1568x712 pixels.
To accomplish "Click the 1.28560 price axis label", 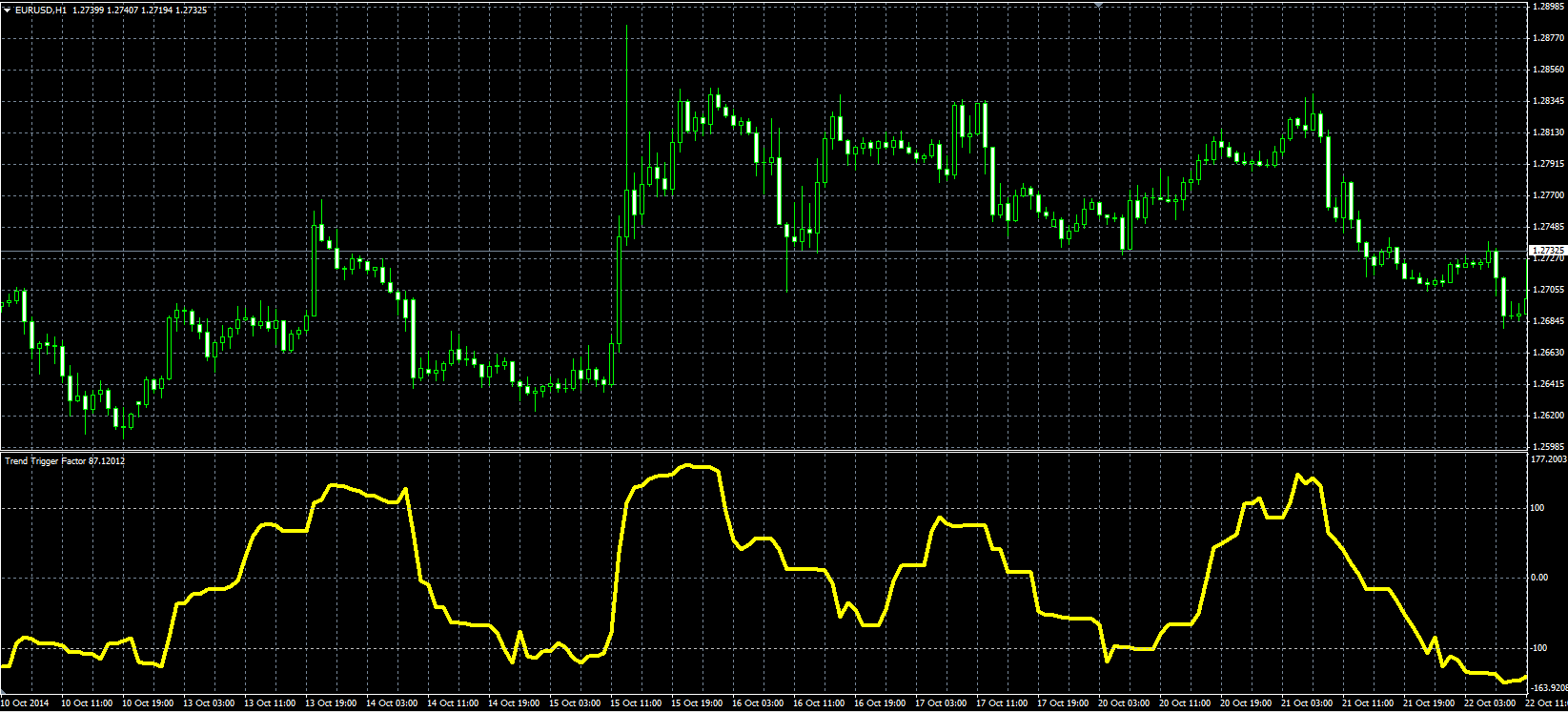I will coord(1549,70).
